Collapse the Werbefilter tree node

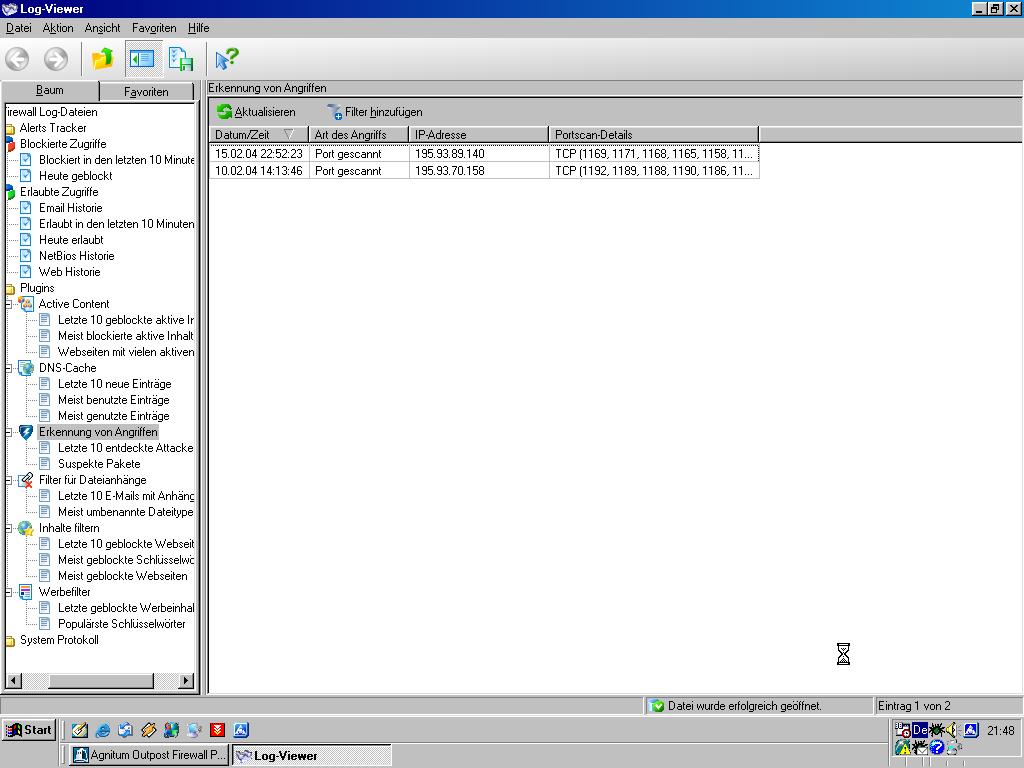(8, 592)
